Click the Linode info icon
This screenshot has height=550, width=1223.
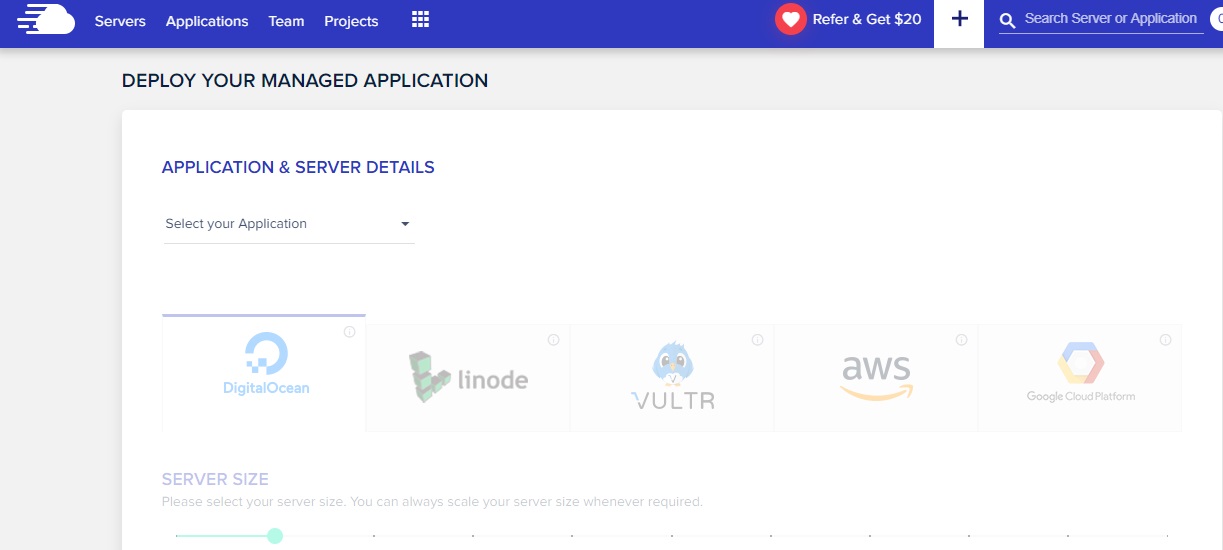click(x=553, y=340)
